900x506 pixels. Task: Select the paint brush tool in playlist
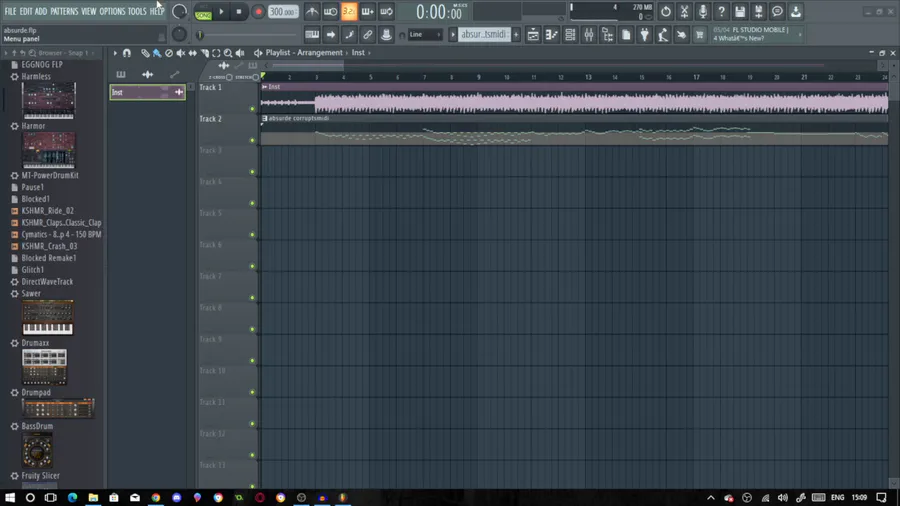coord(157,53)
